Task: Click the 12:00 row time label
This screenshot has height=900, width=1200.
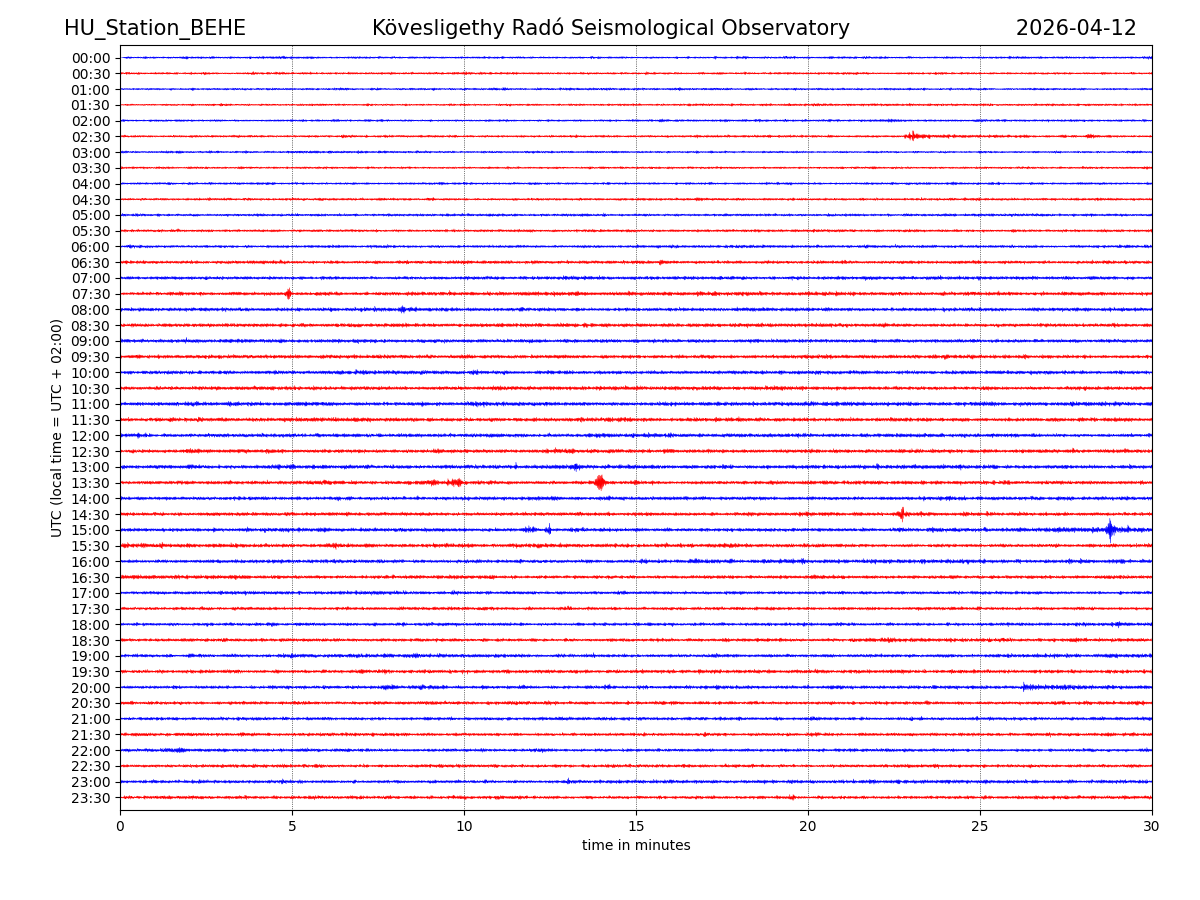Action: coord(91,436)
